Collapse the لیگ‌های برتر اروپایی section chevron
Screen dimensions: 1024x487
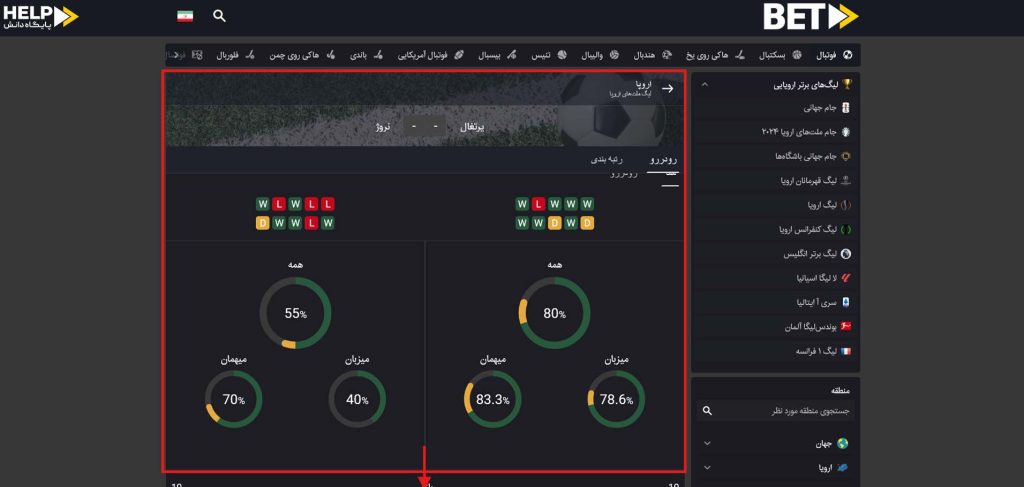pos(705,85)
